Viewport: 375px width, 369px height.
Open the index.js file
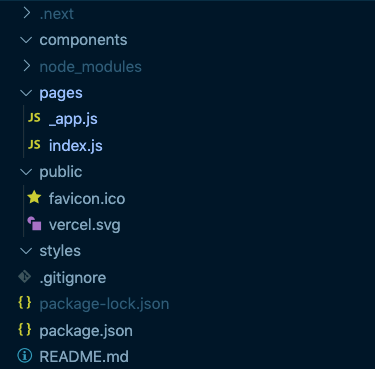[x=76, y=146]
